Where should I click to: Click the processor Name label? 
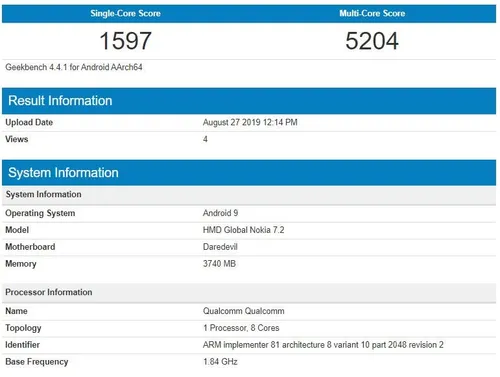(x=16, y=311)
